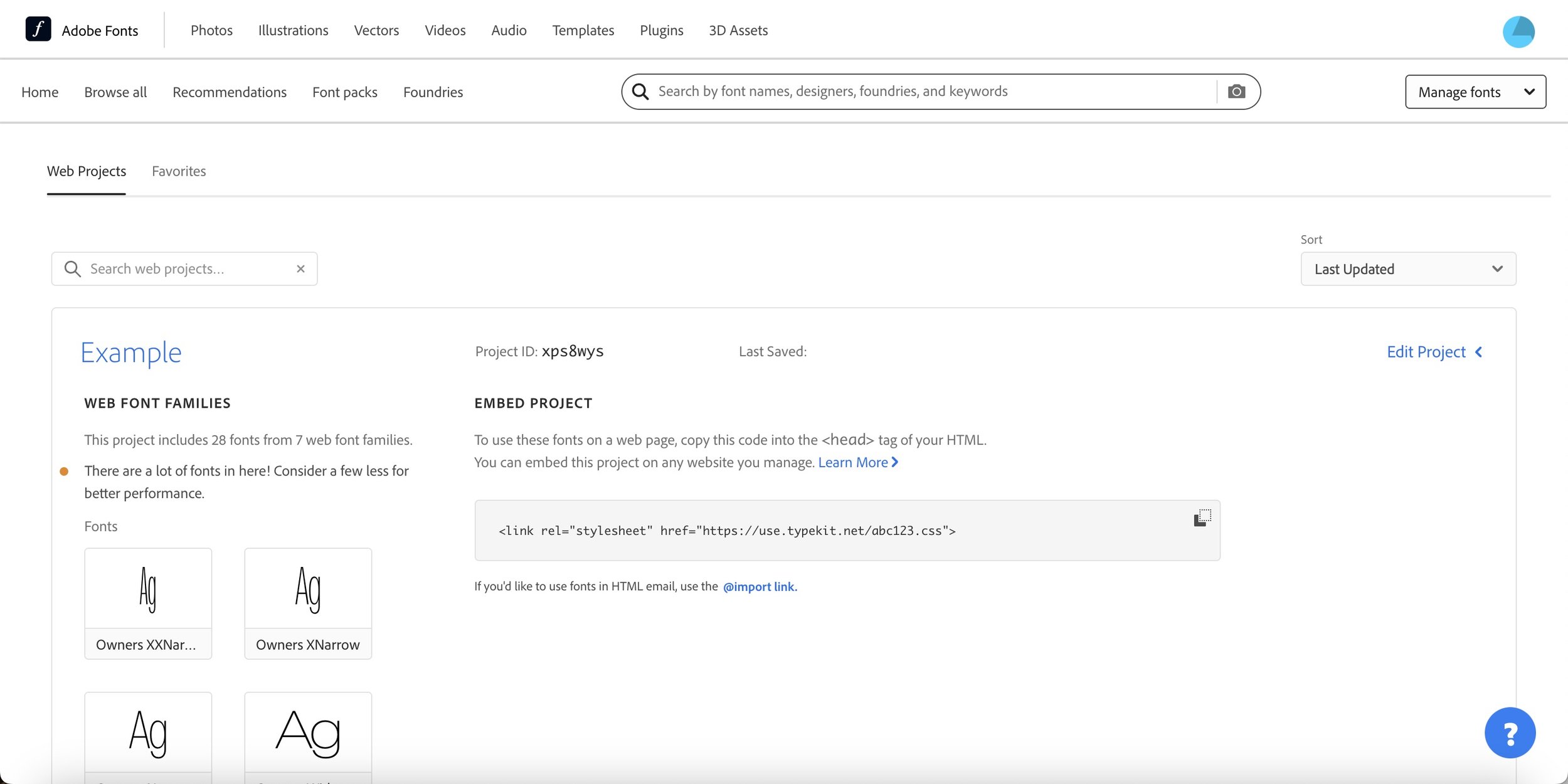Go to the Illustrations section

[x=293, y=30]
